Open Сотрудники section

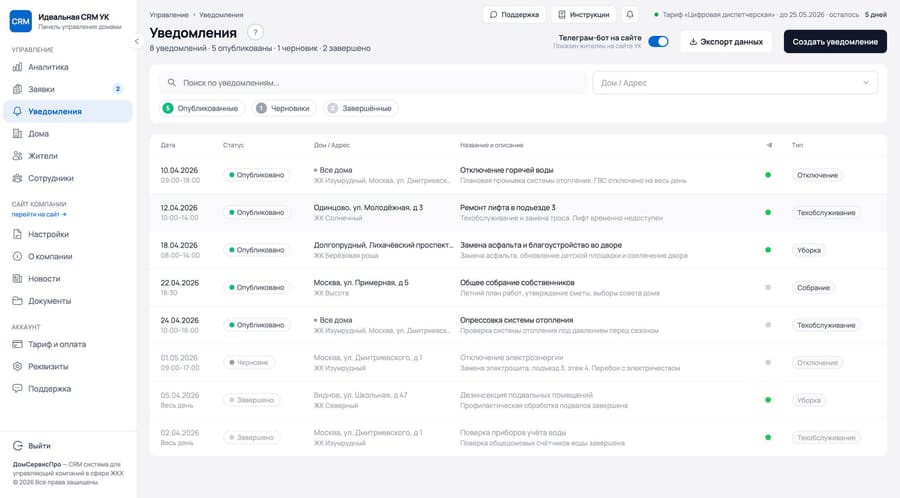pos(68,178)
